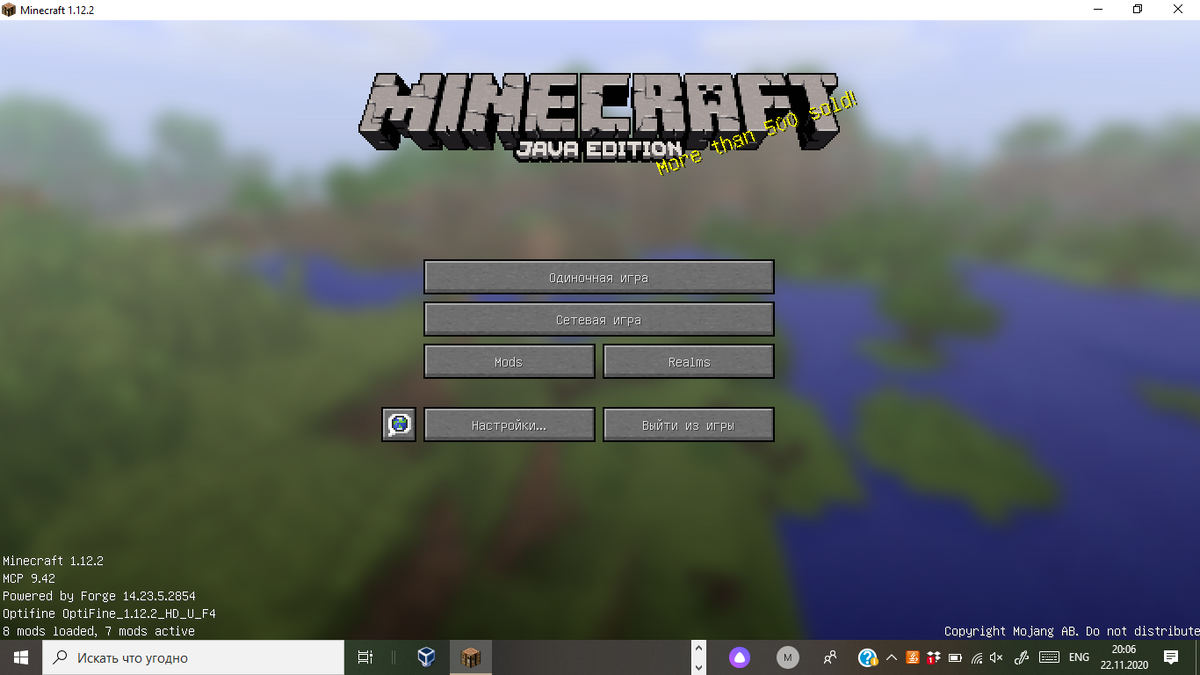
Task: Open the Сетевая игра multiplayer menu
Action: click(599, 320)
